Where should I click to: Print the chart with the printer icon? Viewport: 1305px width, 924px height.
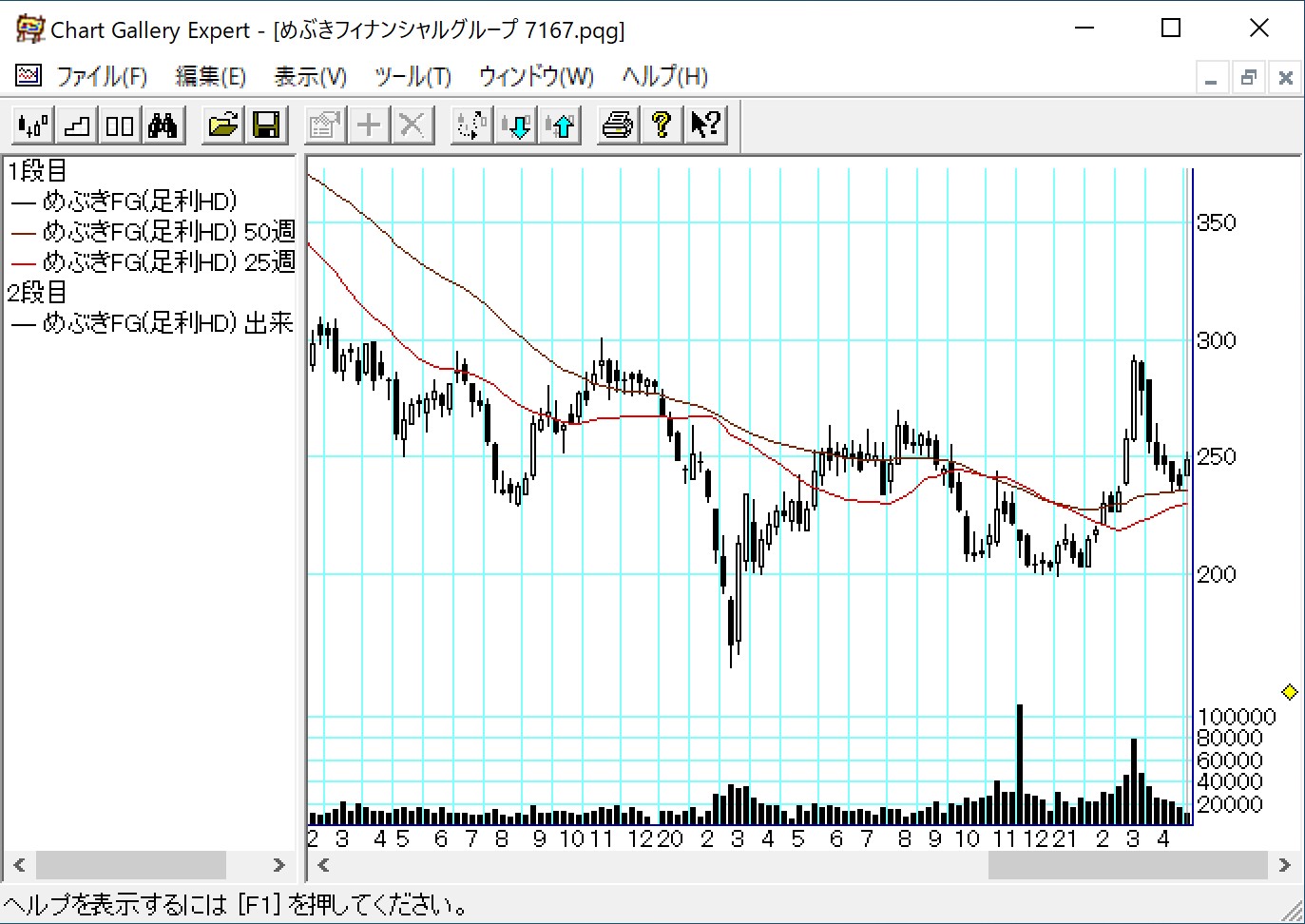click(x=618, y=125)
